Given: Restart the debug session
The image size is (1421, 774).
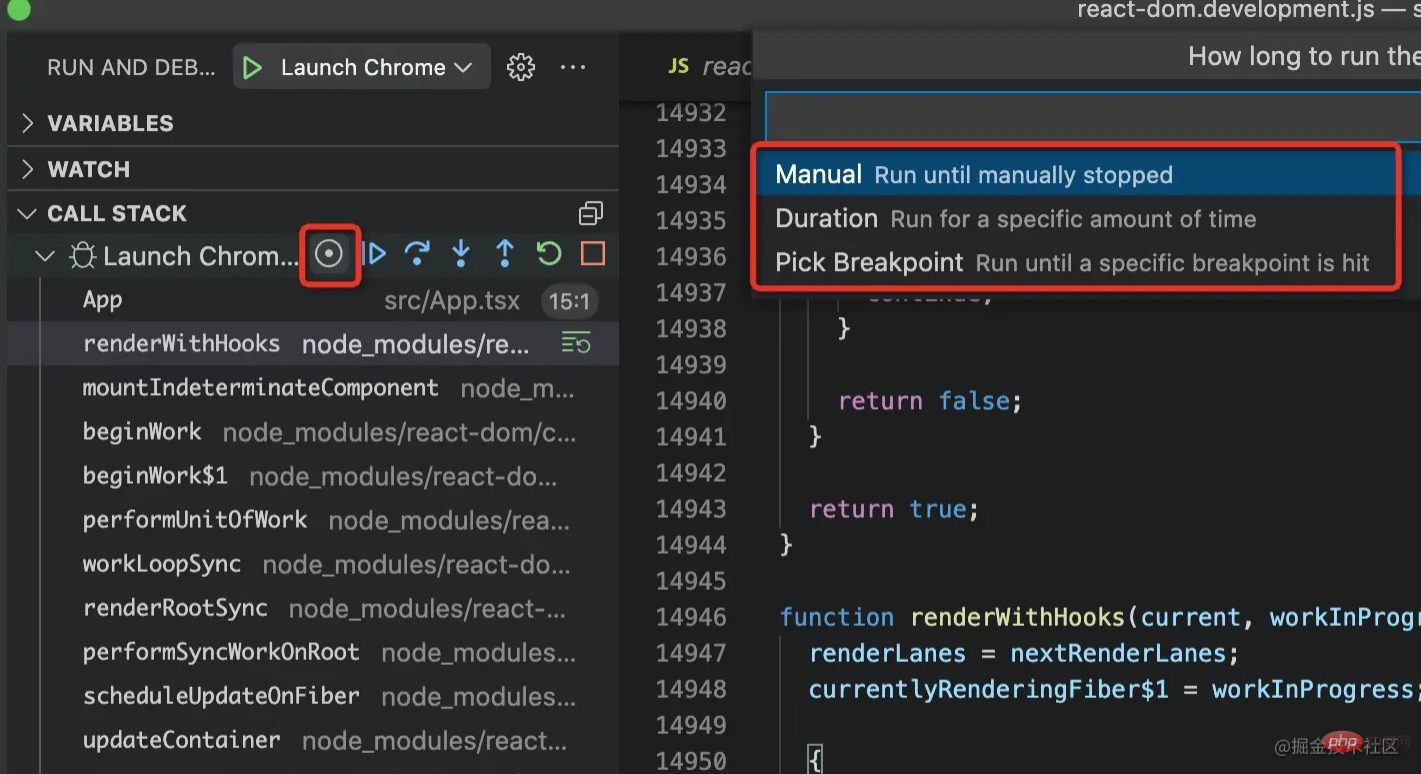Looking at the screenshot, I should pyautogui.click(x=549, y=255).
